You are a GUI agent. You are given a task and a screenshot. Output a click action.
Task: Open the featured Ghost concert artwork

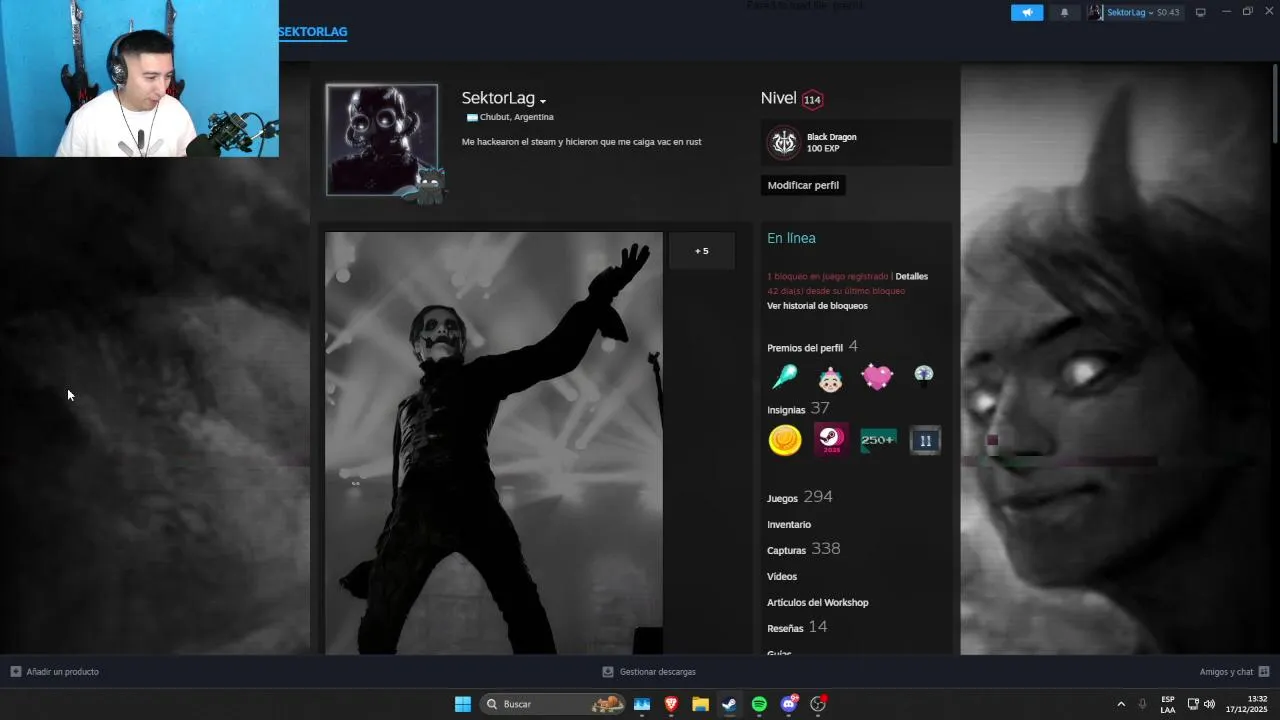click(494, 443)
